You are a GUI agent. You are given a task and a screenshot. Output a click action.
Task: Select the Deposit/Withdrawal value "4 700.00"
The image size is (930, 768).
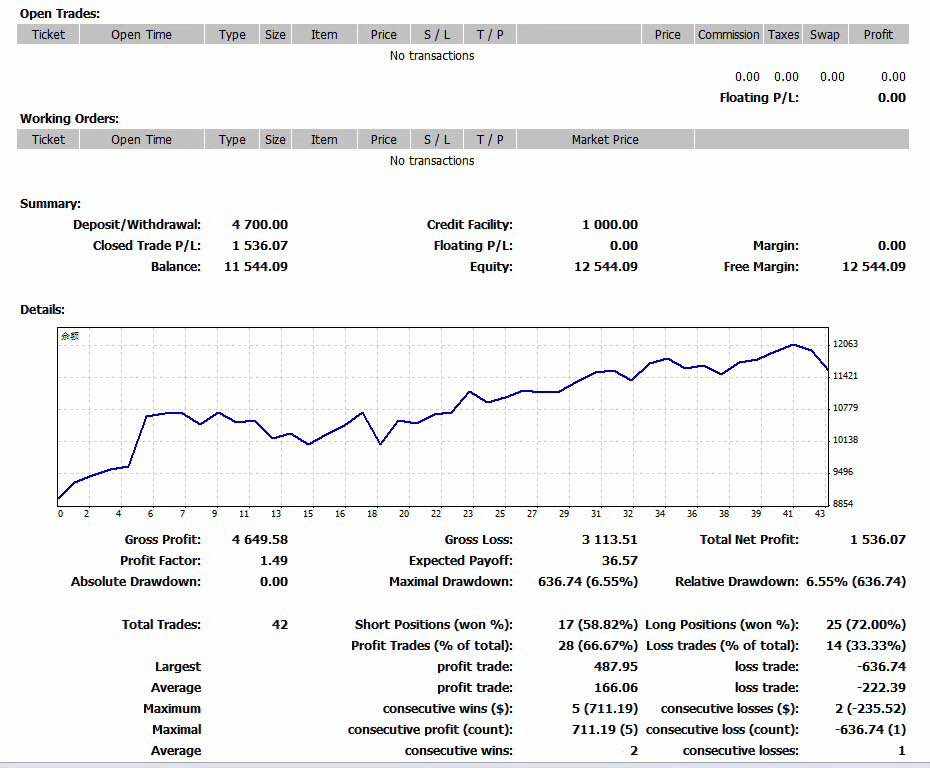[x=260, y=225]
